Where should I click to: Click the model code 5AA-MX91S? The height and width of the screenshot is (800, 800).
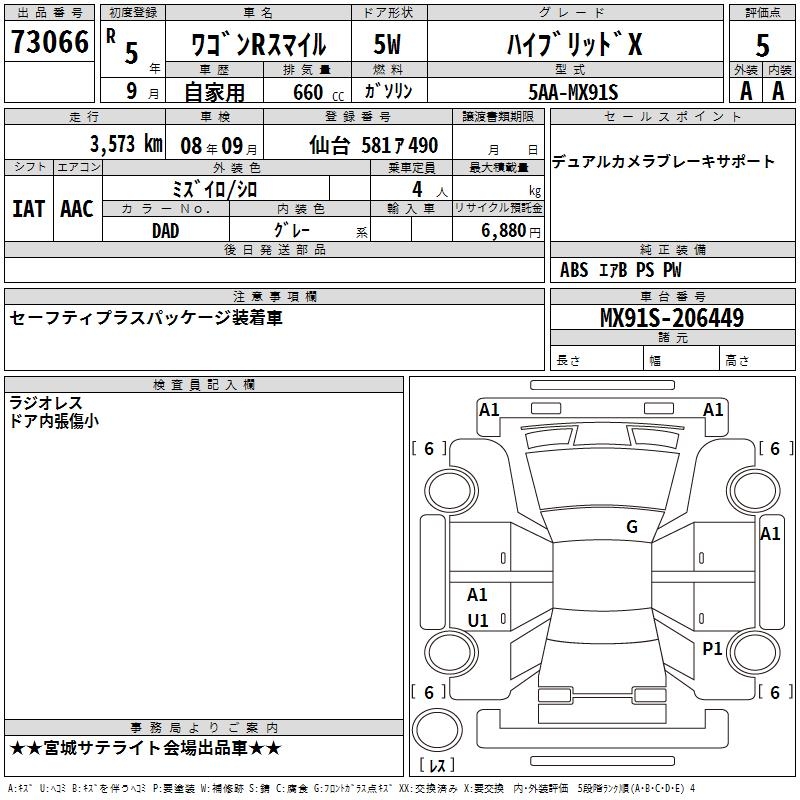[x=573, y=92]
